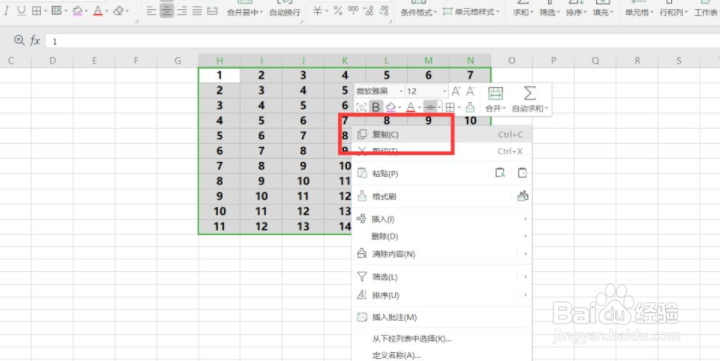Open the 插入(I) submenu
The width and height of the screenshot is (720, 361).
click(x=441, y=219)
